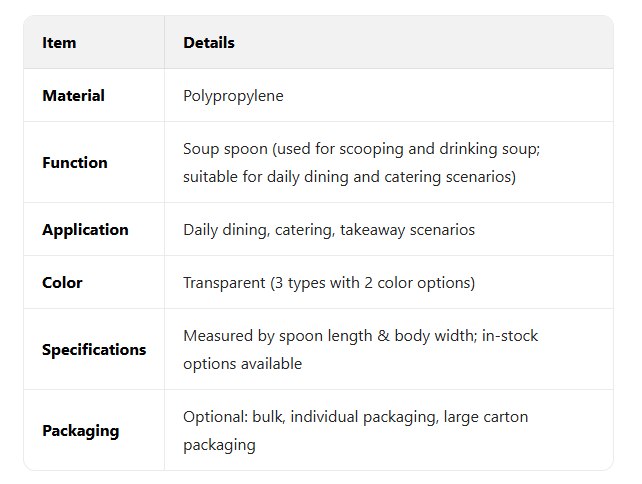Select the 'Packaging' row label
Image resolution: width=642 pixels, height=484 pixels.
click(80, 430)
